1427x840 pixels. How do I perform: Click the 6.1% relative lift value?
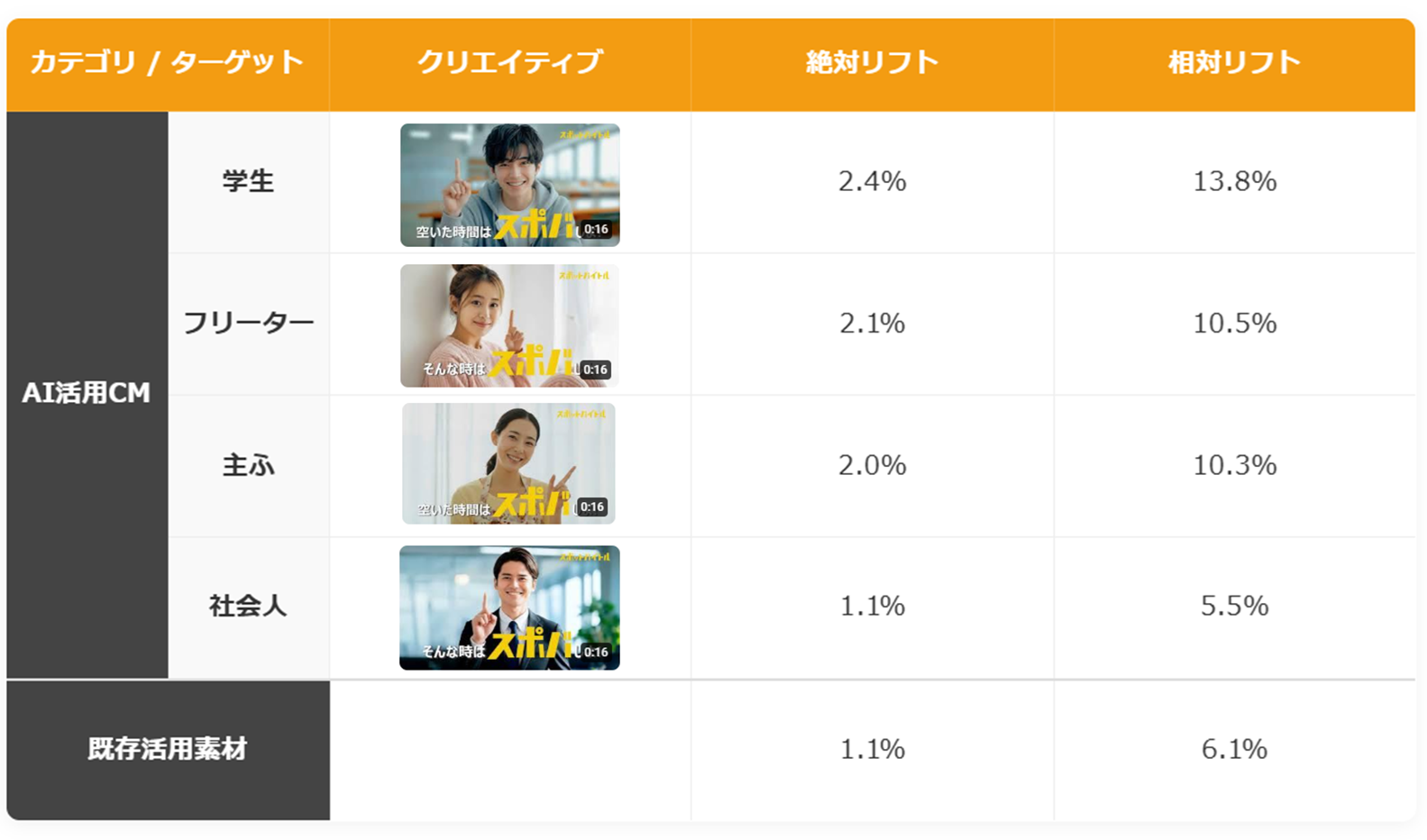[x=1234, y=749]
